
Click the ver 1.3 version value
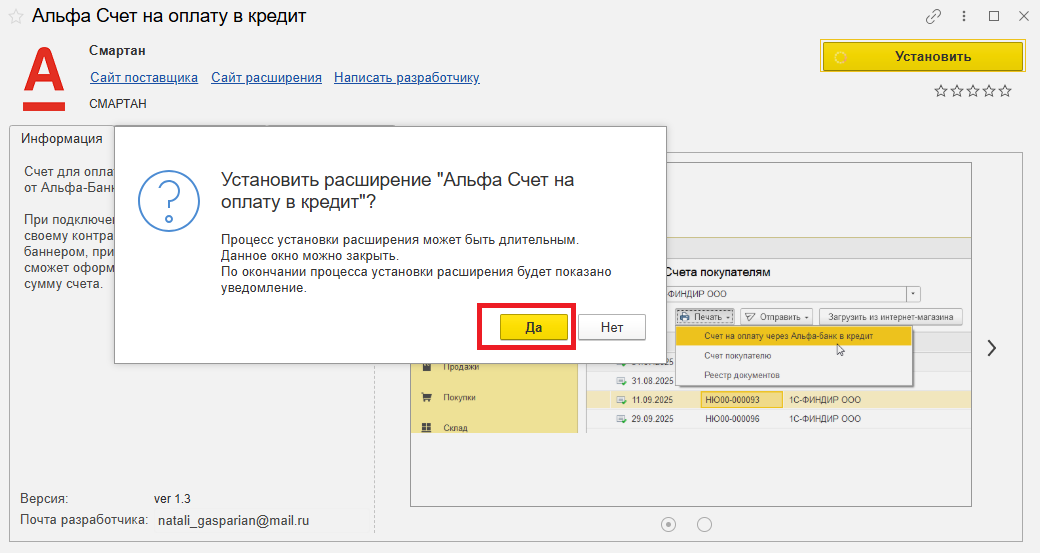172,499
